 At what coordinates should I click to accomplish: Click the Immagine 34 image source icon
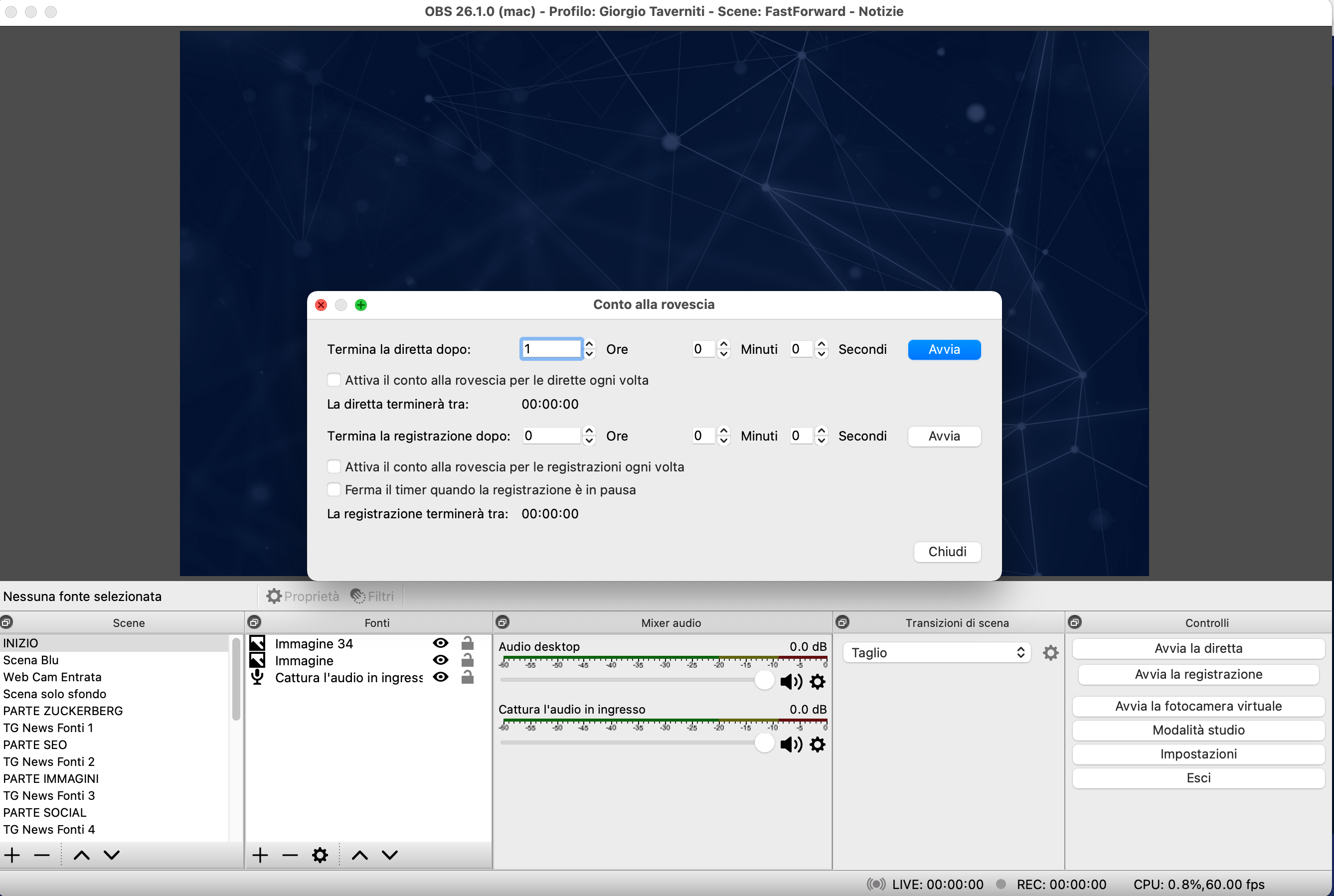[257, 643]
